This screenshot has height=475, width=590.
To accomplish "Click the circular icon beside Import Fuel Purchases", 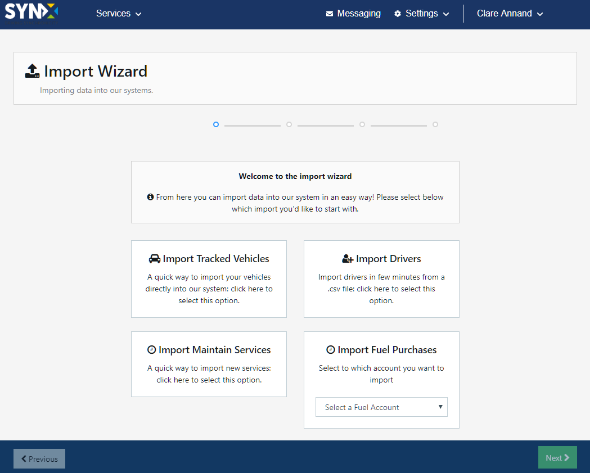I will tap(330, 350).
